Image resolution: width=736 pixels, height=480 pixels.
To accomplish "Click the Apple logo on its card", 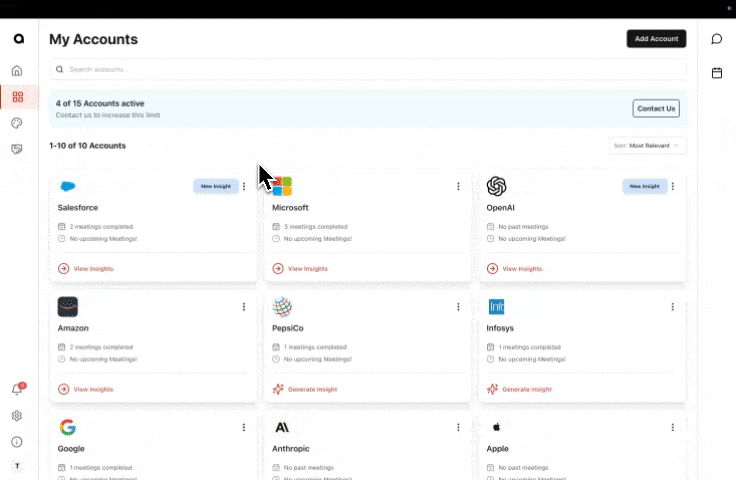I will (496, 427).
